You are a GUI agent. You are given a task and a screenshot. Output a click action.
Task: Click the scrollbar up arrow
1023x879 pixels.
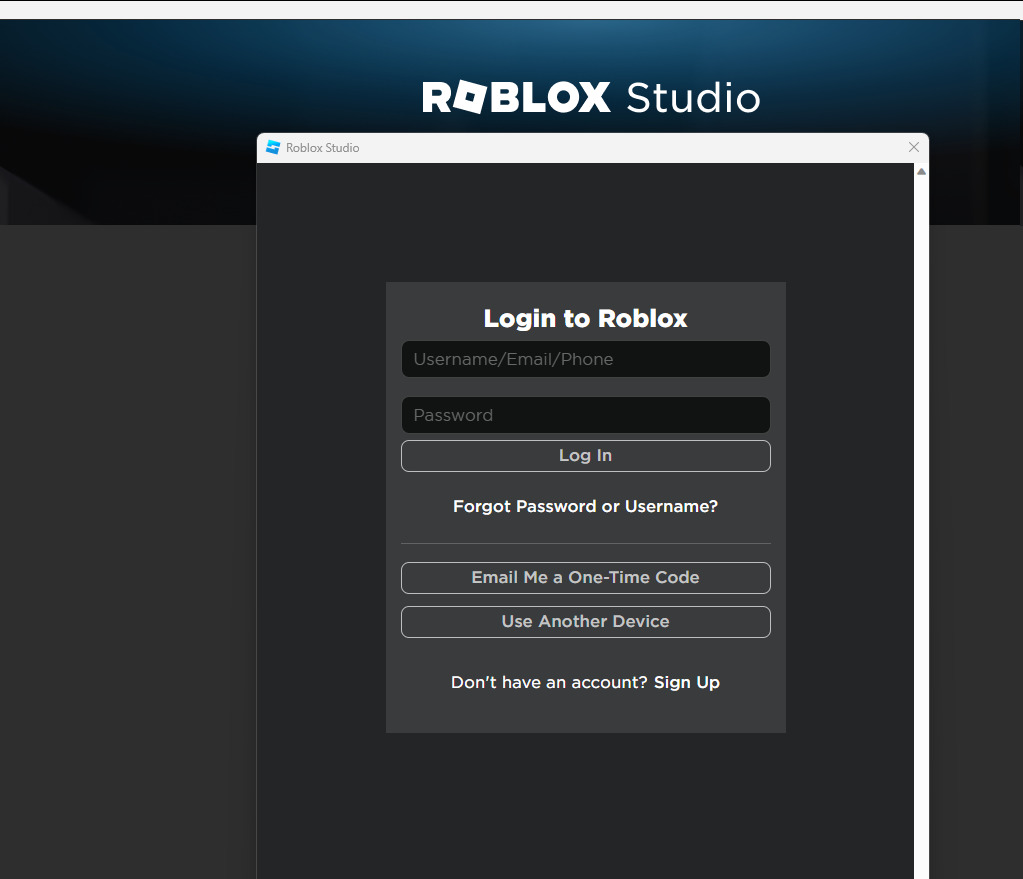[920, 170]
